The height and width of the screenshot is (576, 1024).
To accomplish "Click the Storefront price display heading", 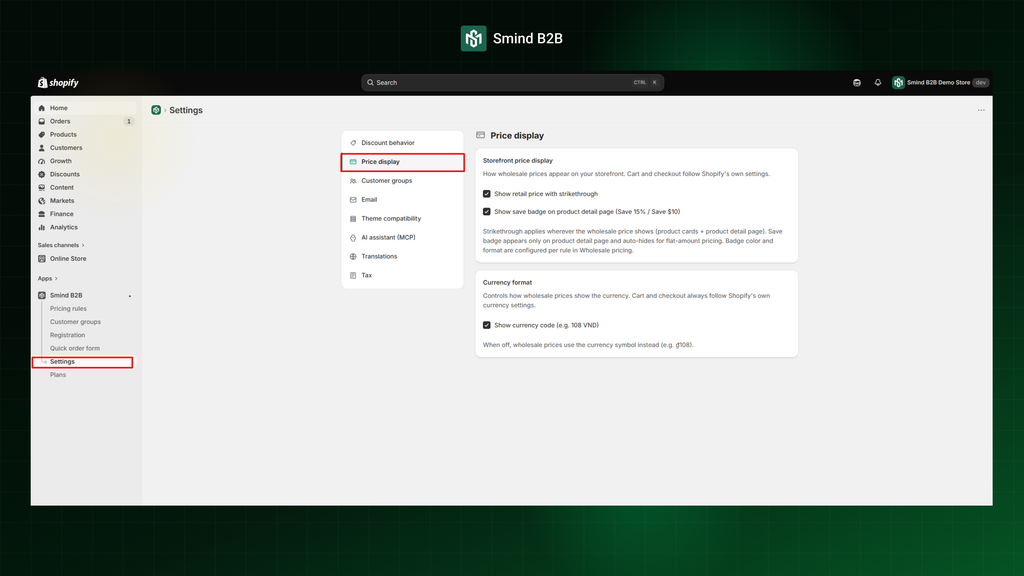I will 518,161.
